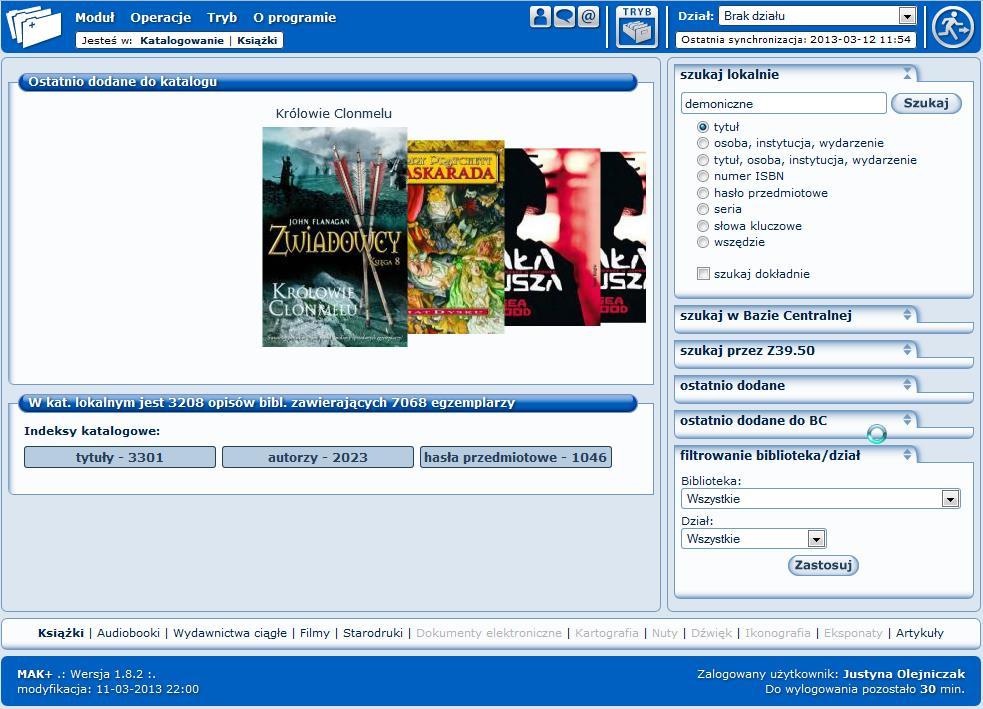Collapse the szukaj lokalnie panel arrow
This screenshot has width=983, height=709.
(x=907, y=74)
